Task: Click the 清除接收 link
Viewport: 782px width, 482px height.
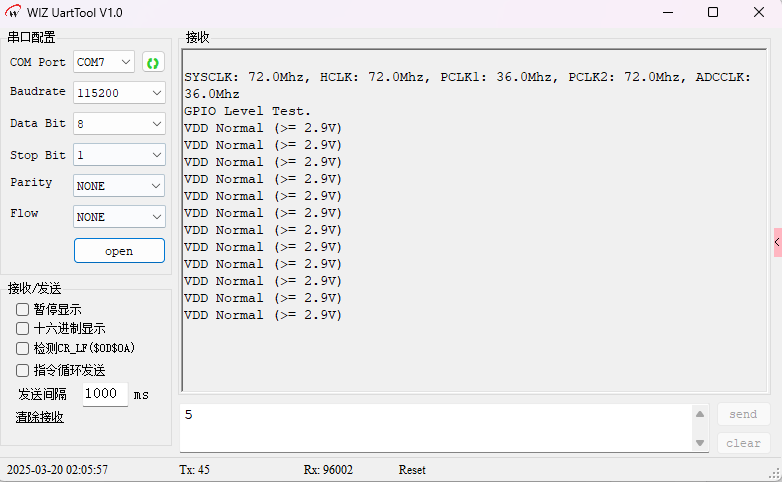Action: pos(39,417)
